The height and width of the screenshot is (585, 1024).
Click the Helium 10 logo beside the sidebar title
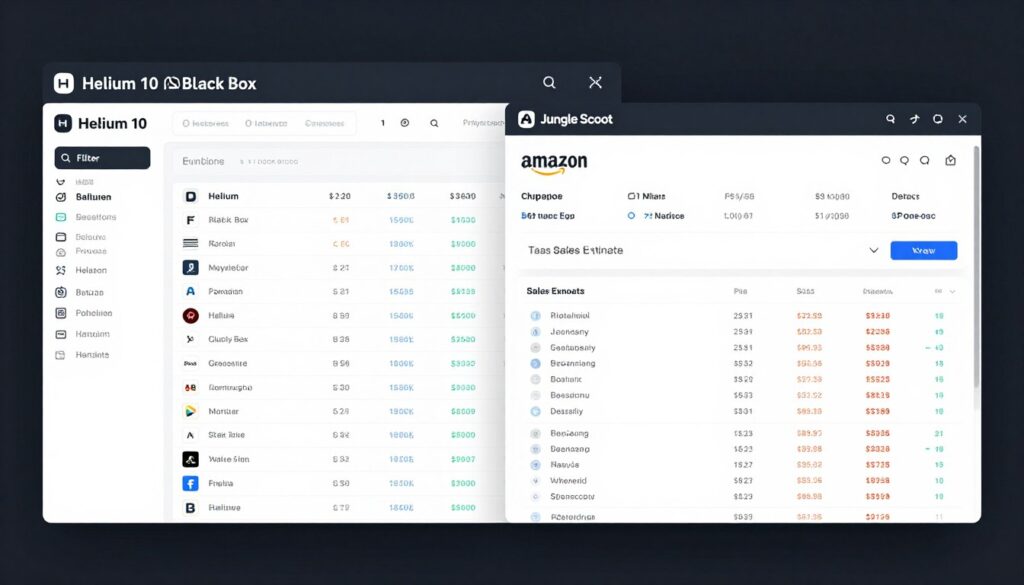[x=63, y=123]
